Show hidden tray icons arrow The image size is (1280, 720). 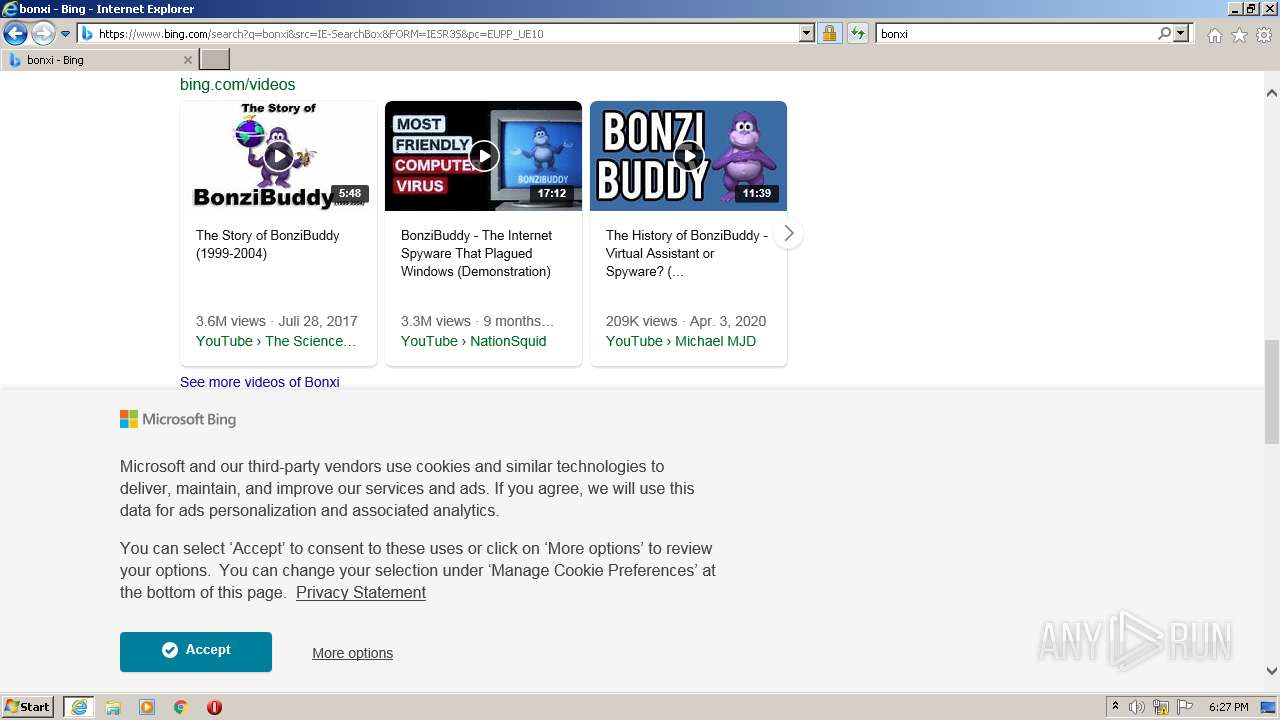point(1115,707)
